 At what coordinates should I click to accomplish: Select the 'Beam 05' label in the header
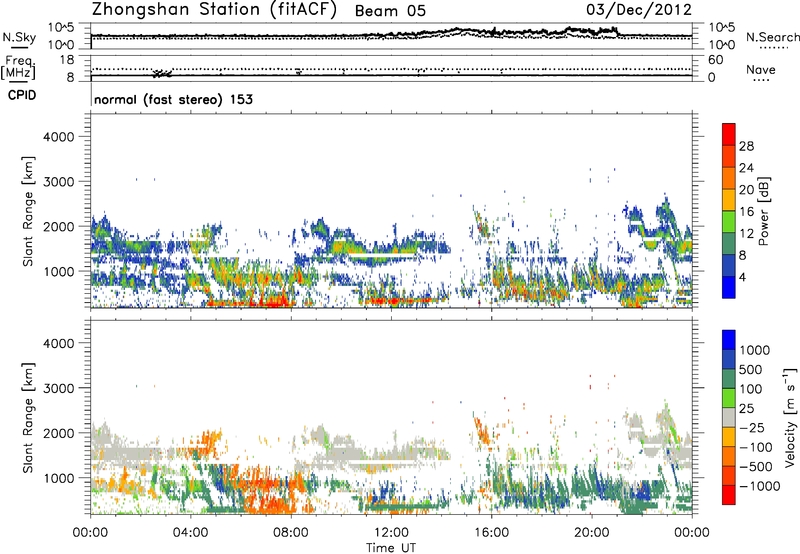pyautogui.click(x=390, y=11)
